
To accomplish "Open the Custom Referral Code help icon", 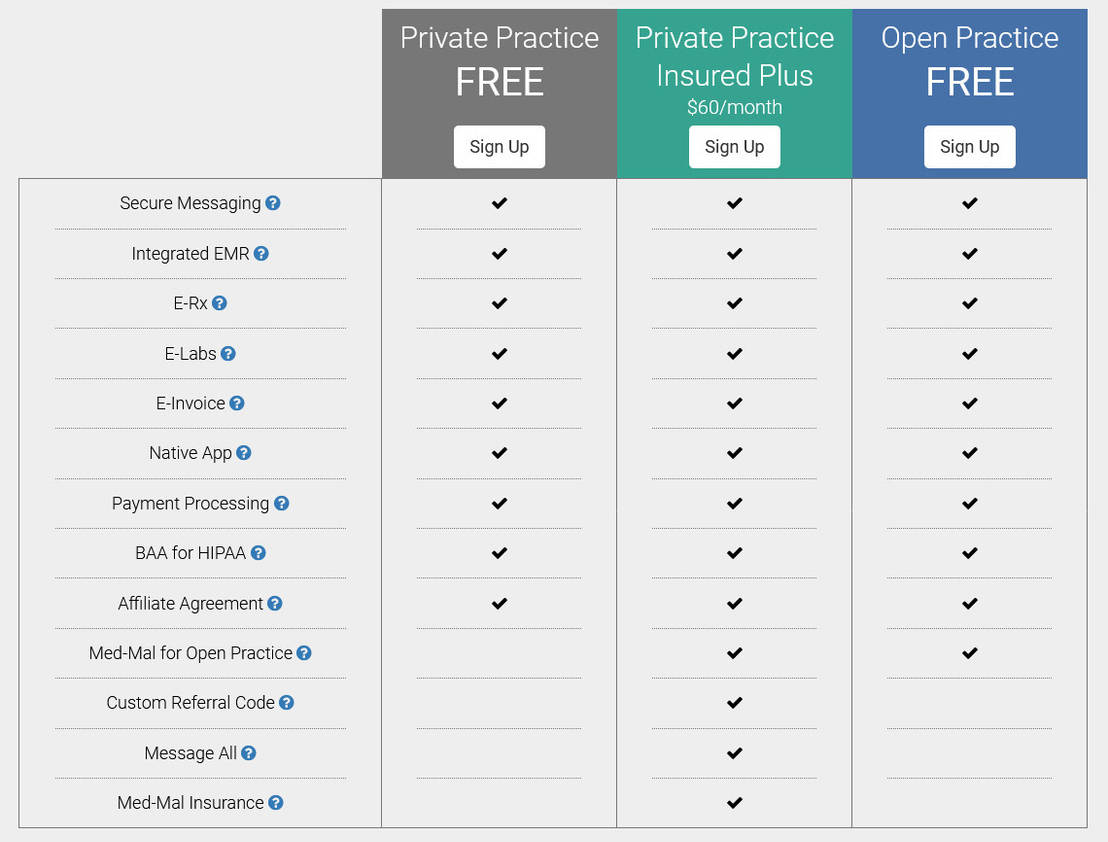I will tap(287, 702).
